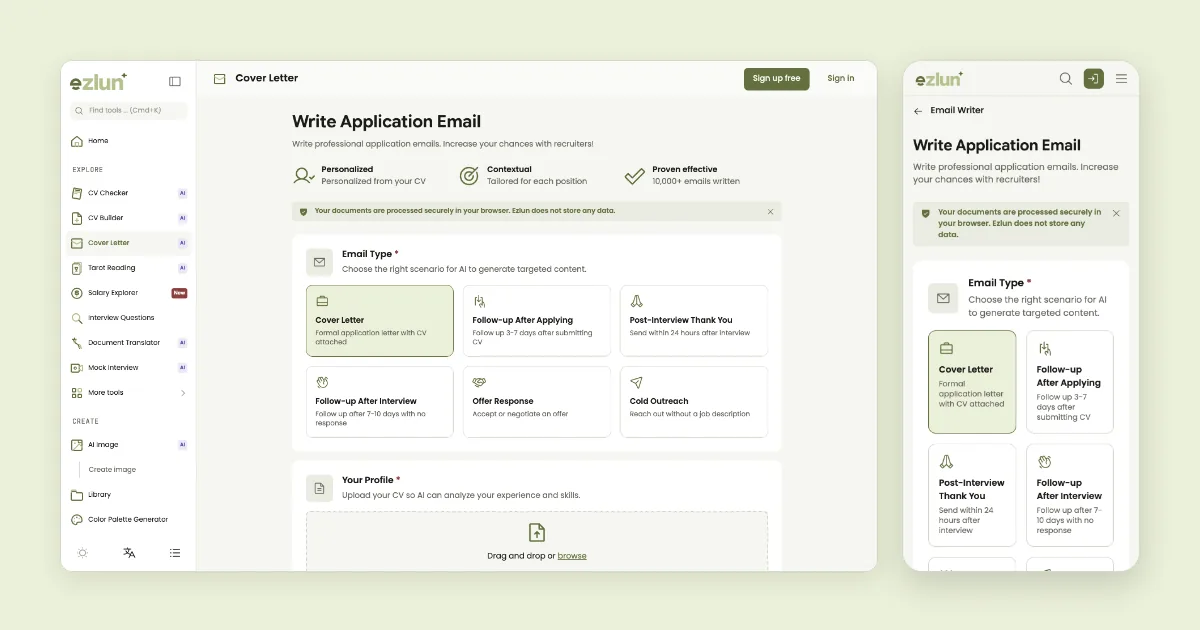Open the search icon in mobile header
This screenshot has height=630, width=1200.
[x=1066, y=79]
